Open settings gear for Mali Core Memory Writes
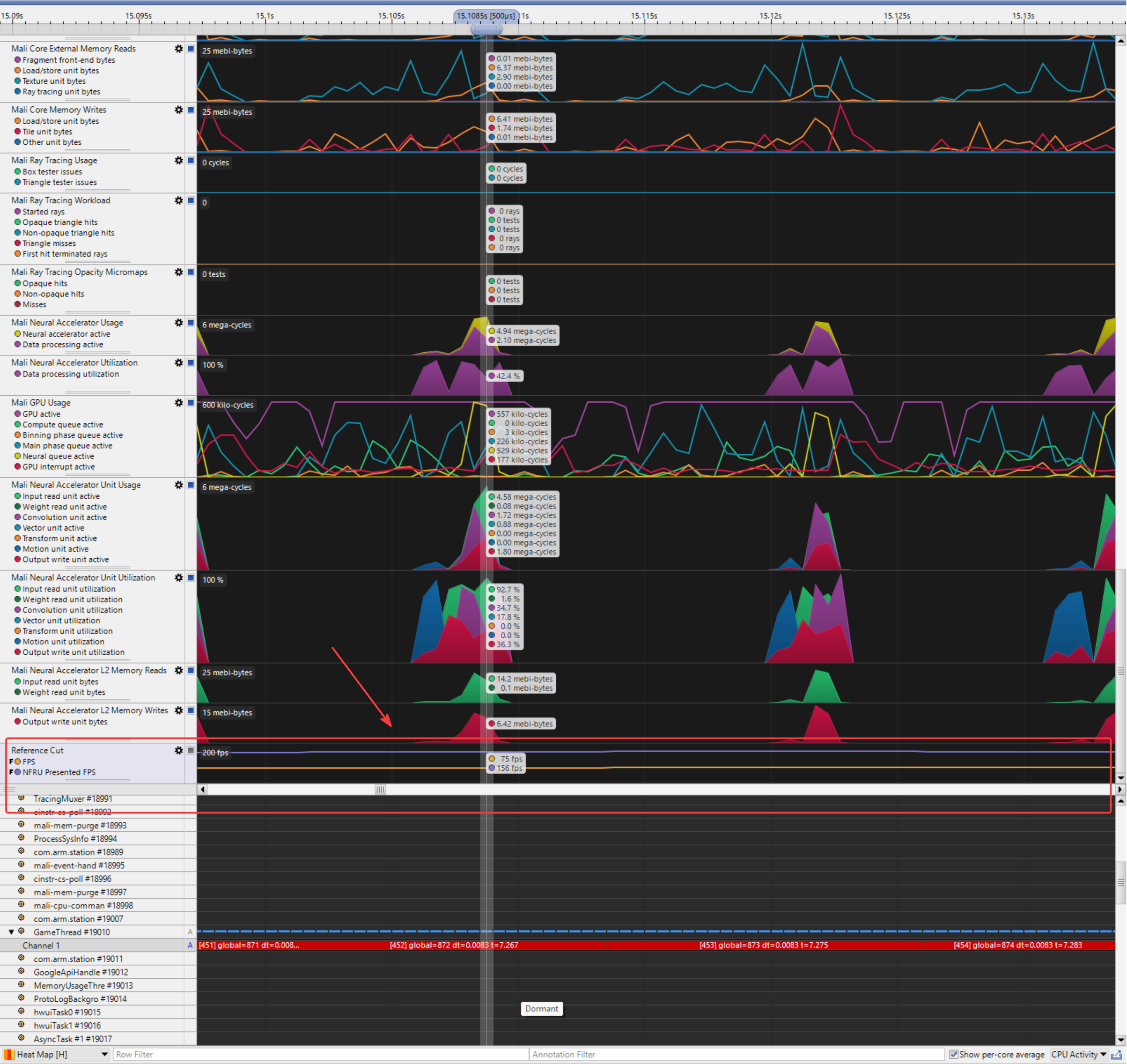 (x=179, y=110)
